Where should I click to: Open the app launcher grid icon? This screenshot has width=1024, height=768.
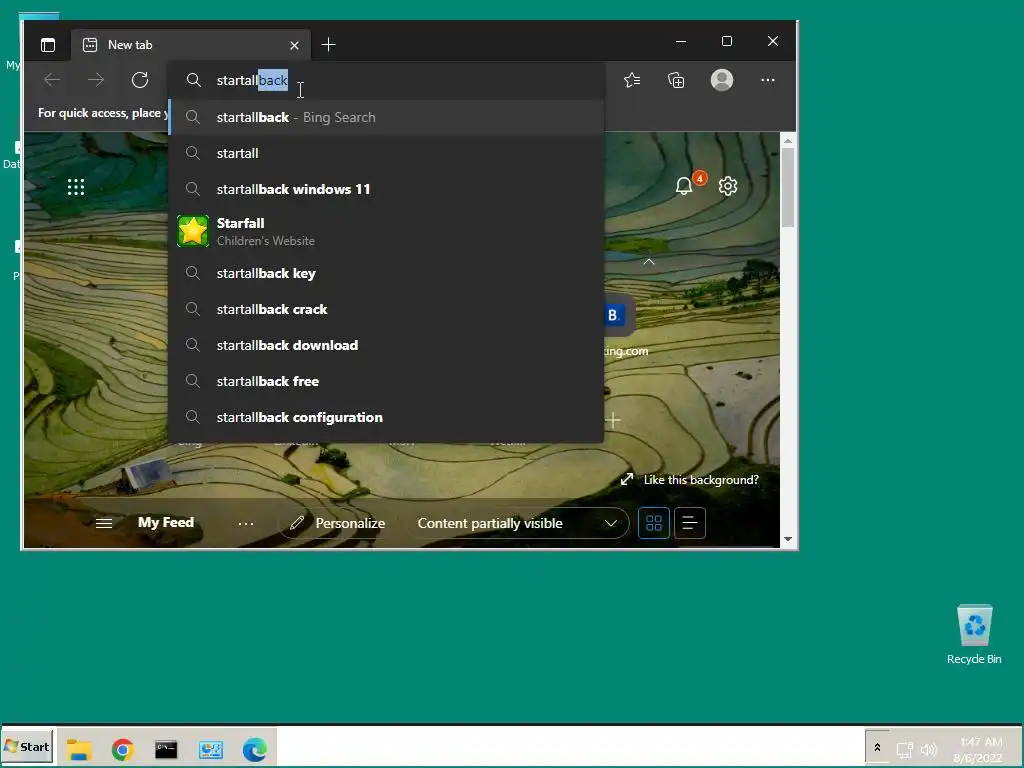[x=76, y=187]
